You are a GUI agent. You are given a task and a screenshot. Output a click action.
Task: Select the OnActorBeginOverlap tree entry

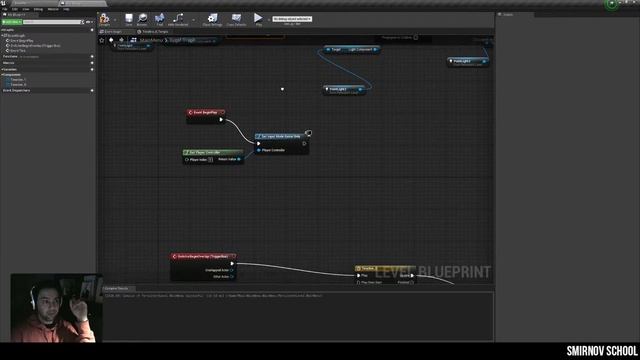click(34, 46)
